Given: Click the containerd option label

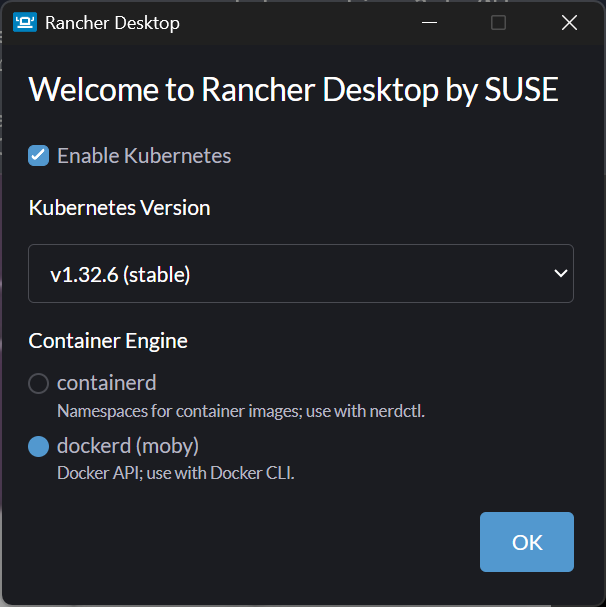Looking at the screenshot, I should coord(106,382).
